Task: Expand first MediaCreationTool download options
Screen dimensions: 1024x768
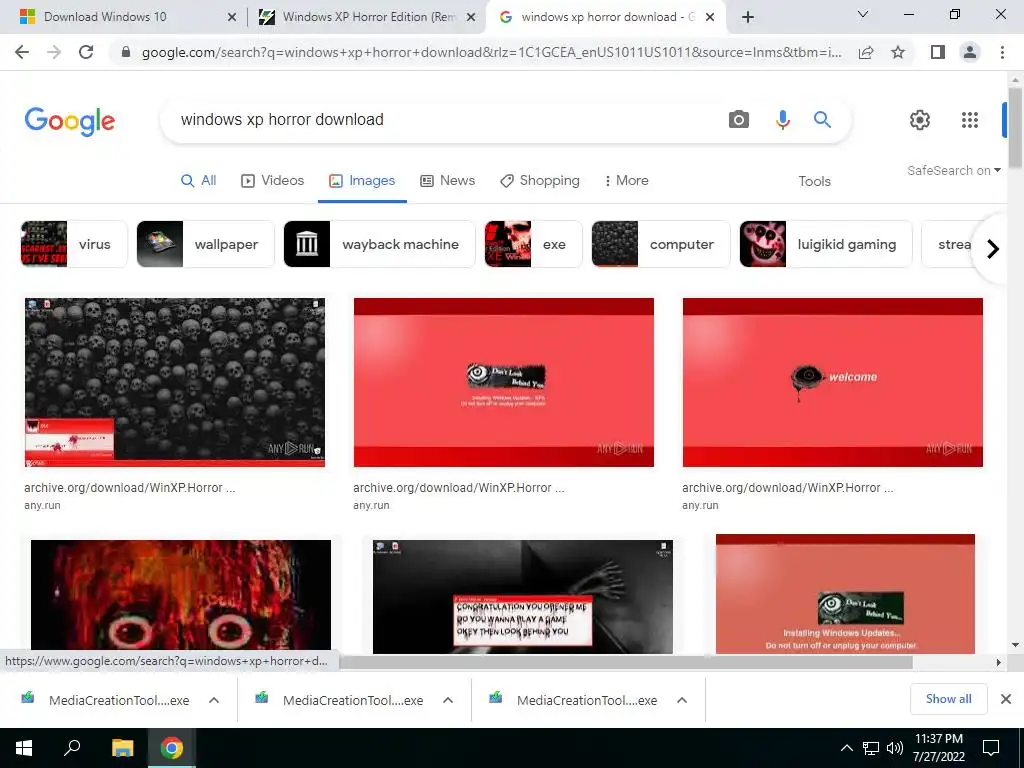Action: [214, 700]
